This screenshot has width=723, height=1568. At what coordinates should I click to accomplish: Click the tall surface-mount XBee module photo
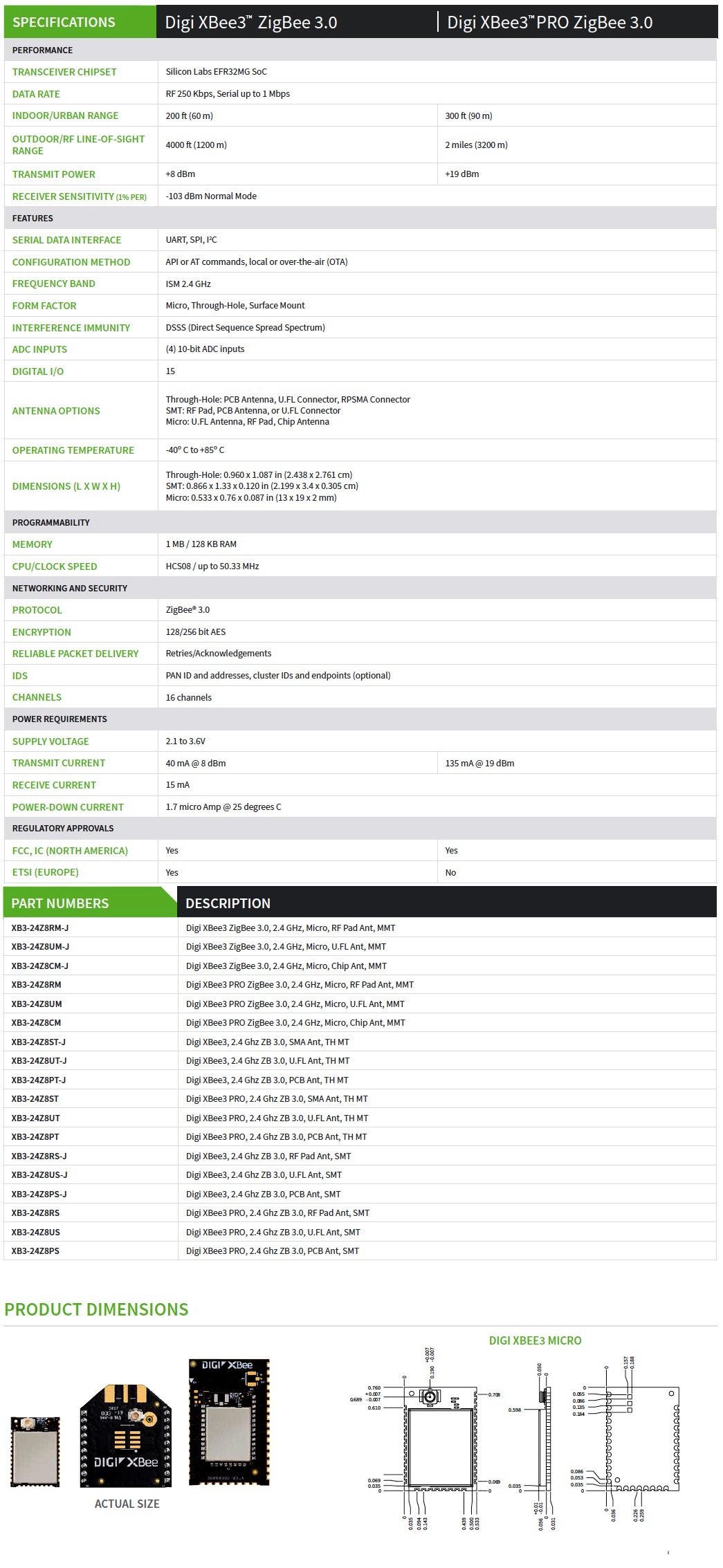click(229, 1421)
